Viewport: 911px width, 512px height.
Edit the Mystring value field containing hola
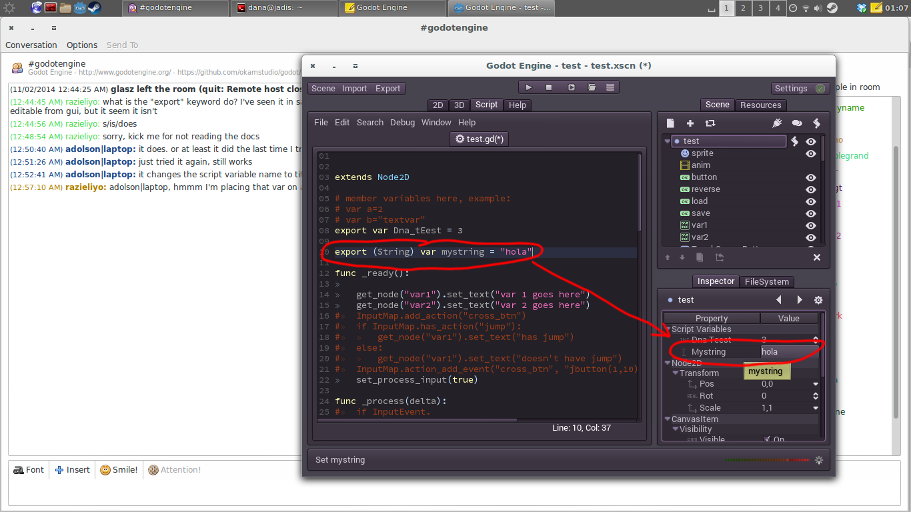(790, 352)
